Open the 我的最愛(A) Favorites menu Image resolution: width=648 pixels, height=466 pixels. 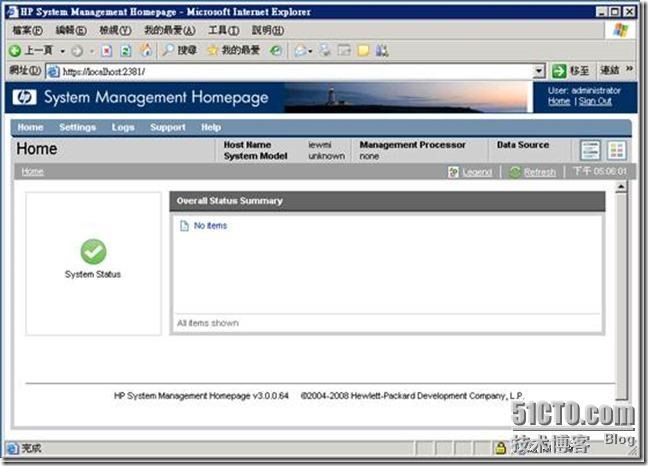169,30
